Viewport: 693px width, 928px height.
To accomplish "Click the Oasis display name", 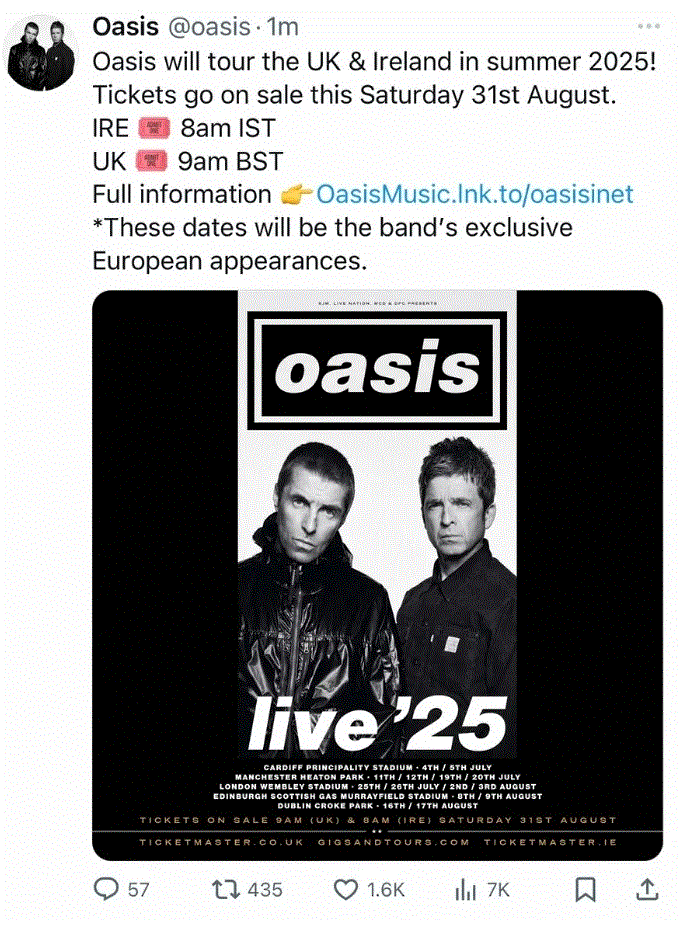I will click(125, 27).
